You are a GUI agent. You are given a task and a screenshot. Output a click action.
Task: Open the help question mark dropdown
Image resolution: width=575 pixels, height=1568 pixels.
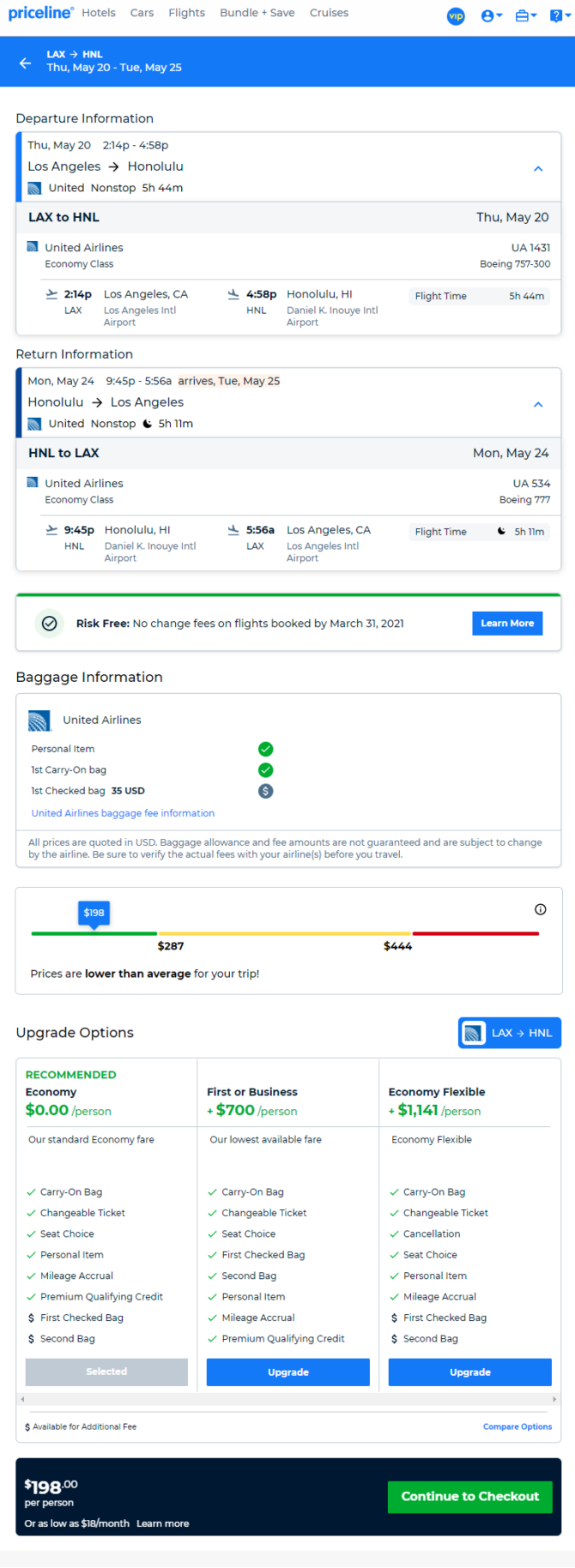pos(559,15)
